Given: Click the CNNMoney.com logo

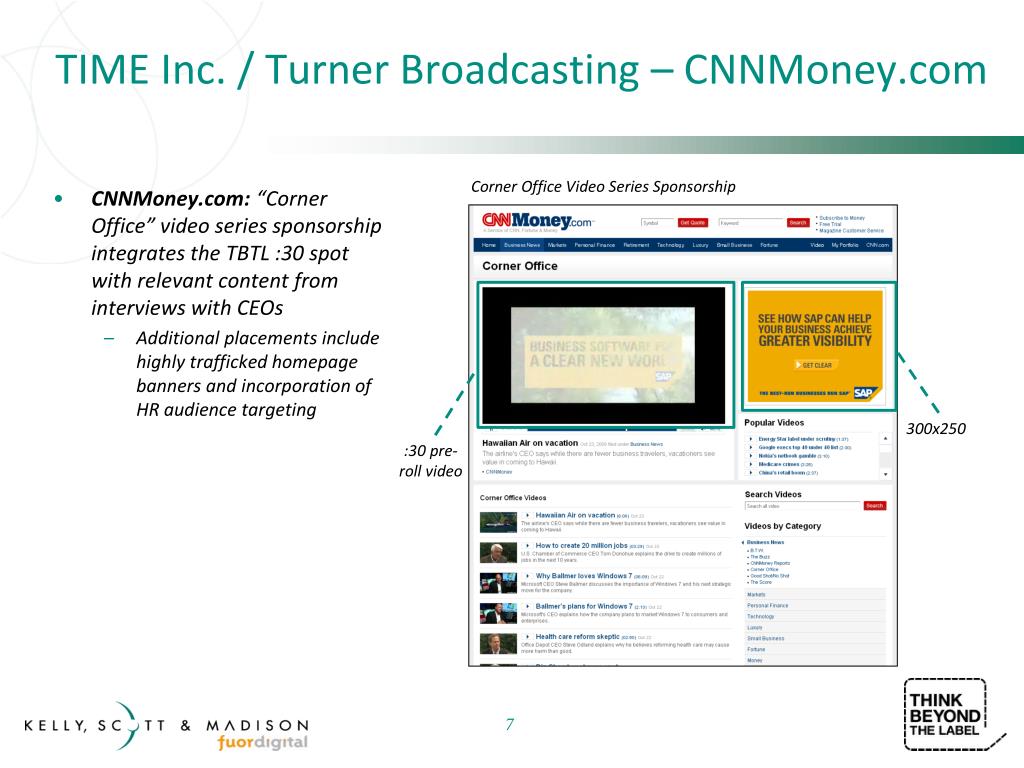Looking at the screenshot, I should tap(537, 221).
